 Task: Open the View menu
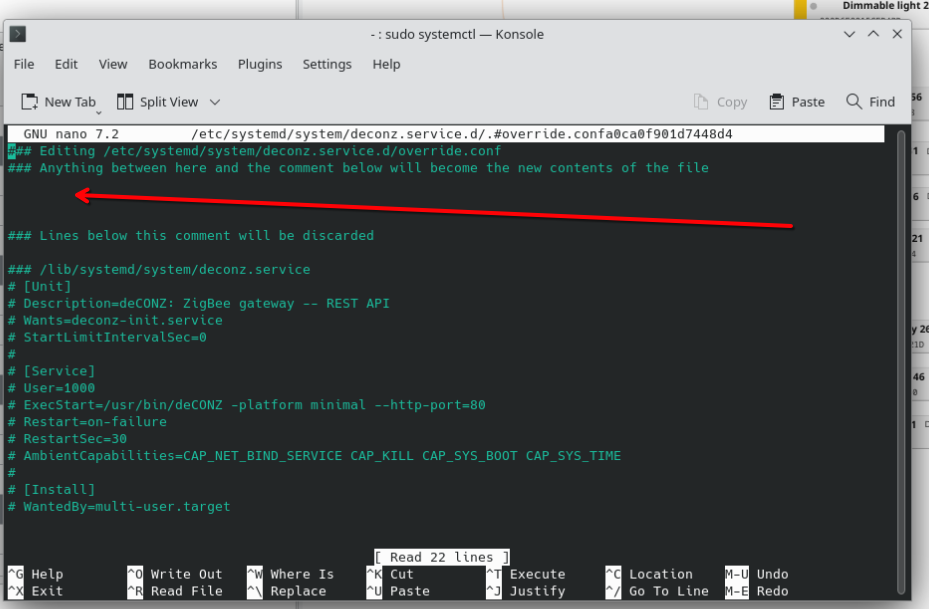pos(113,64)
